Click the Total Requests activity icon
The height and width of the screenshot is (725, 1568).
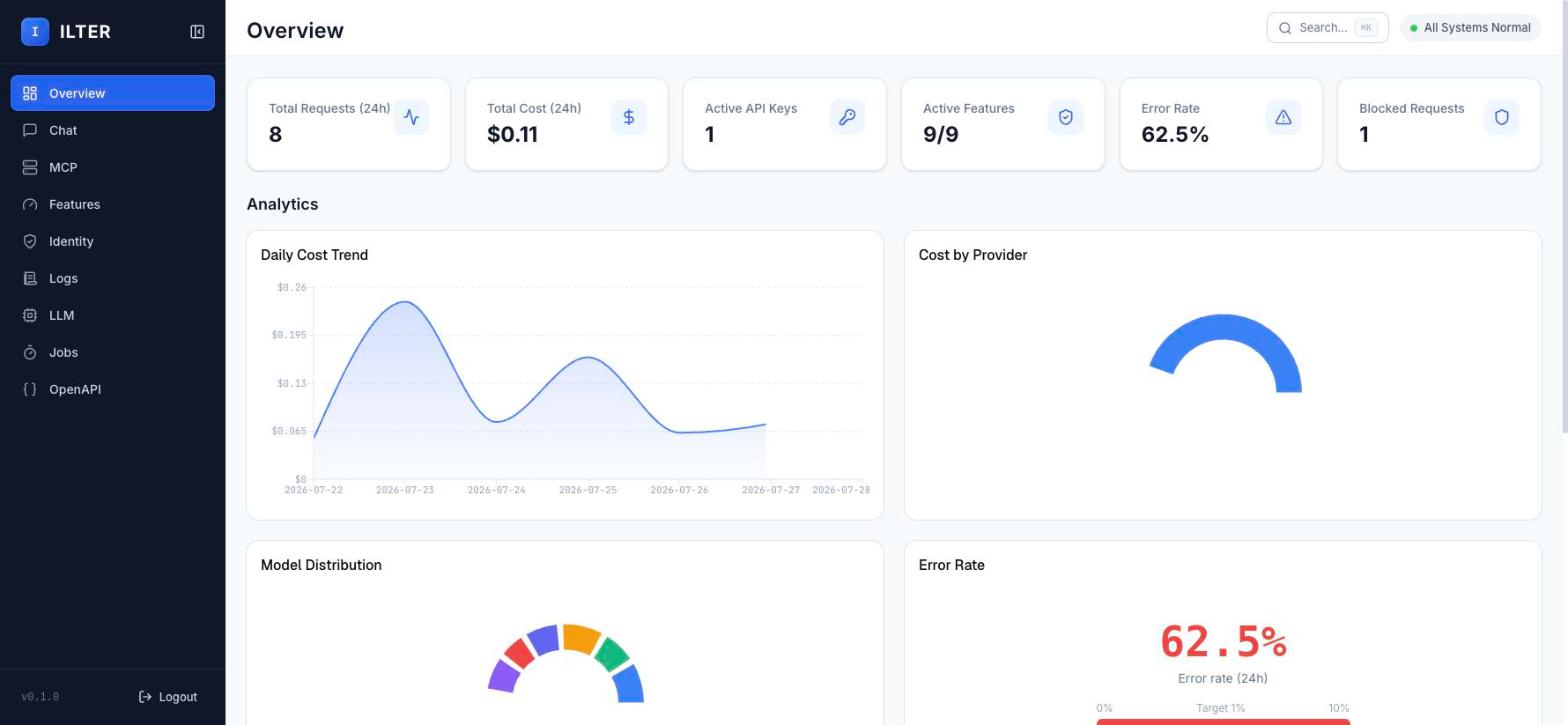coord(411,117)
